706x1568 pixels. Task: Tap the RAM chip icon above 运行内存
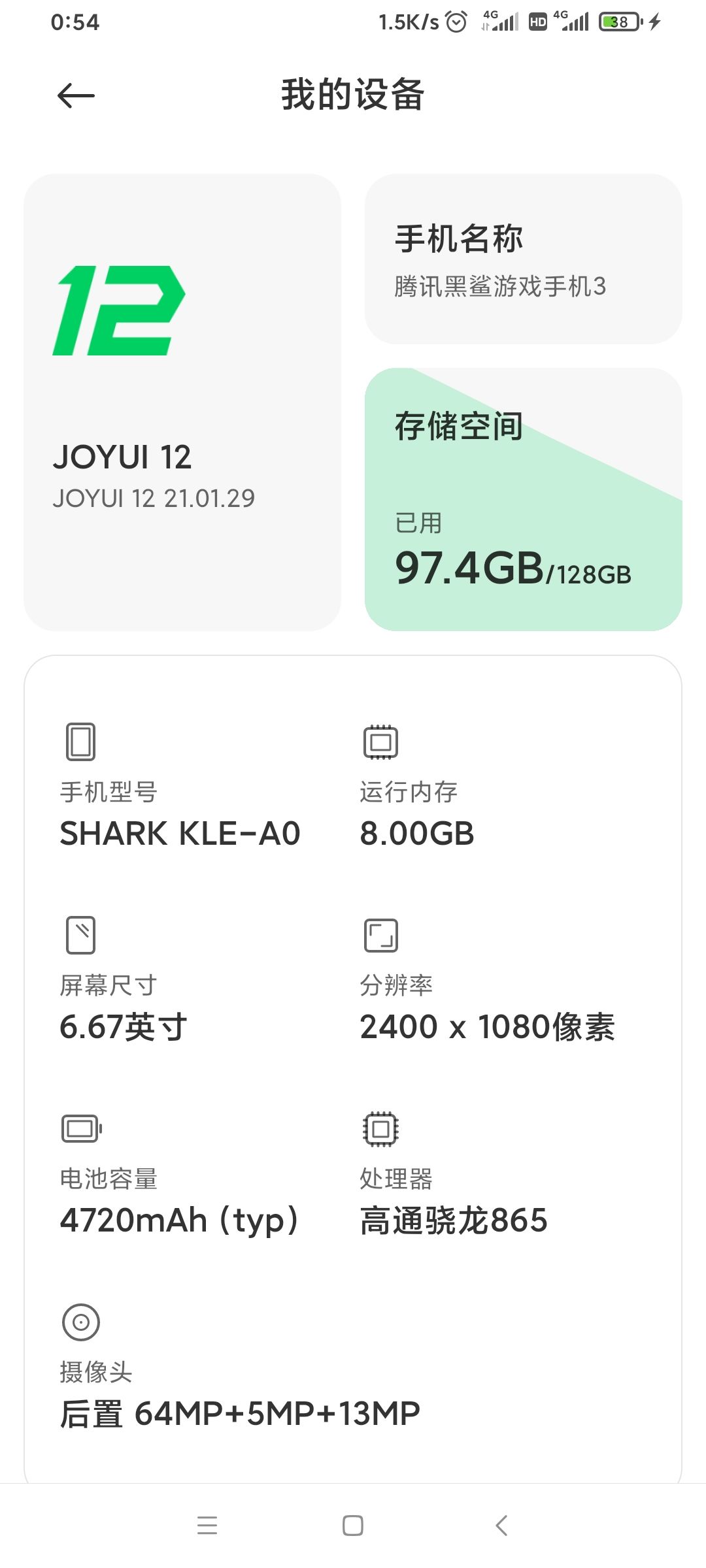click(x=381, y=742)
